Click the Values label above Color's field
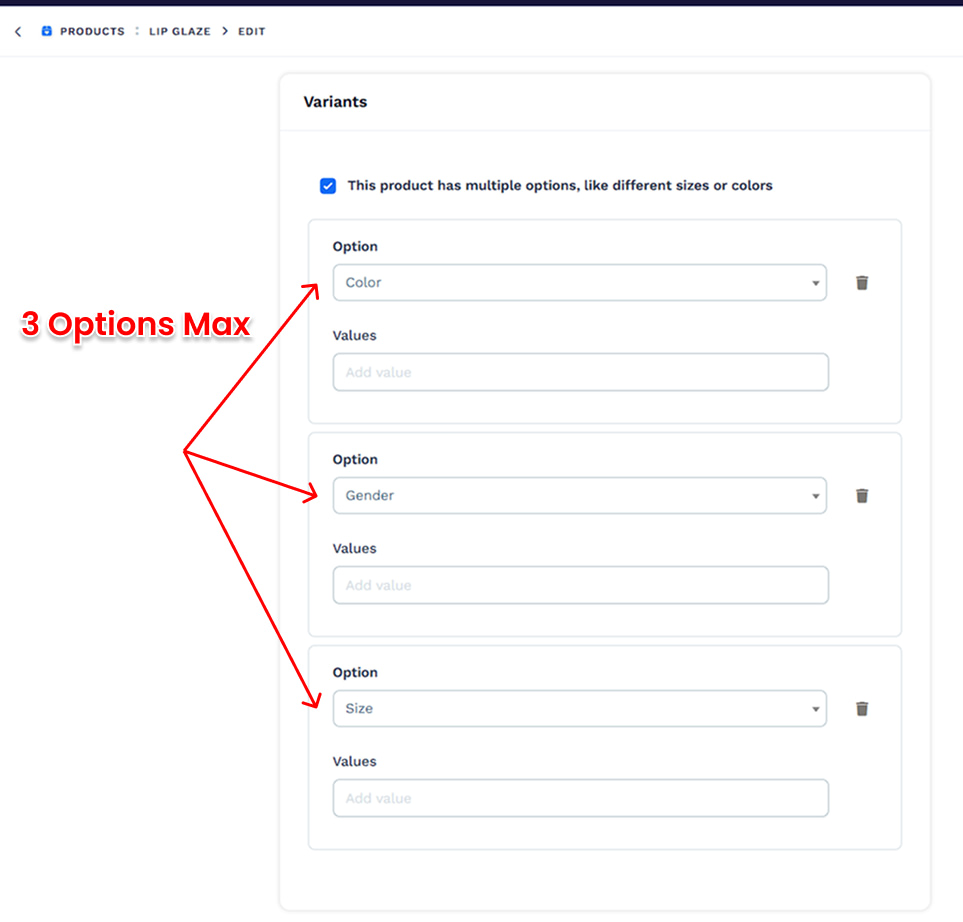This screenshot has height=922, width=963. (354, 335)
